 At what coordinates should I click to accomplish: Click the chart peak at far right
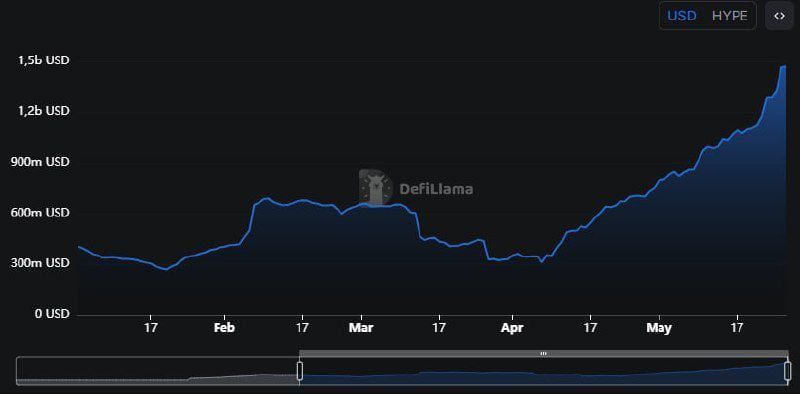[784, 66]
